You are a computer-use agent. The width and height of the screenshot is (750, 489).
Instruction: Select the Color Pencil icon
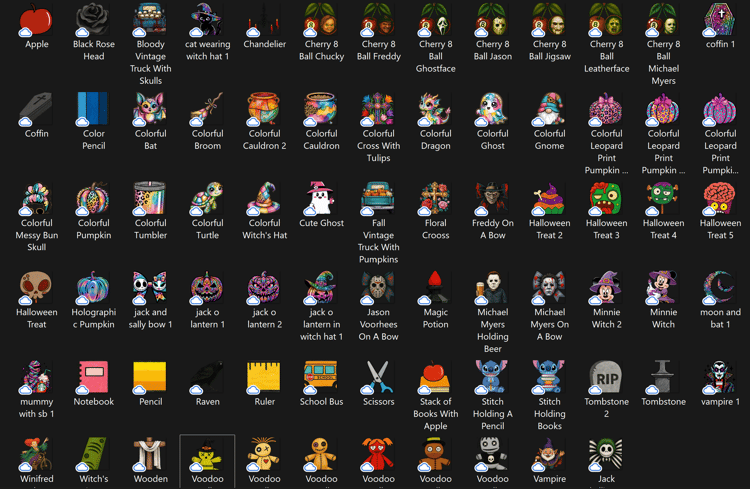93,109
